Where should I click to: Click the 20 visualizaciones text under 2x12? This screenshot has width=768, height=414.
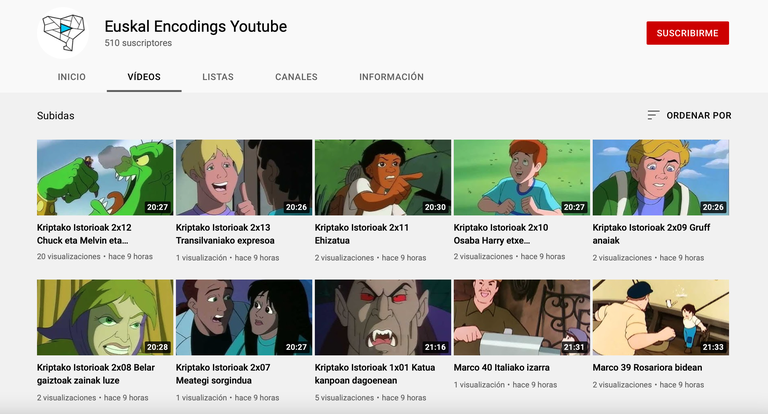[69, 256]
